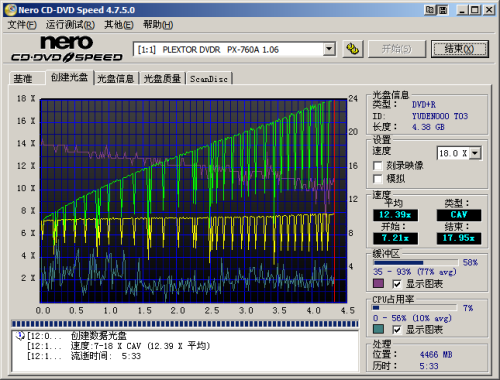Click the 开始(S) button

click(397, 49)
